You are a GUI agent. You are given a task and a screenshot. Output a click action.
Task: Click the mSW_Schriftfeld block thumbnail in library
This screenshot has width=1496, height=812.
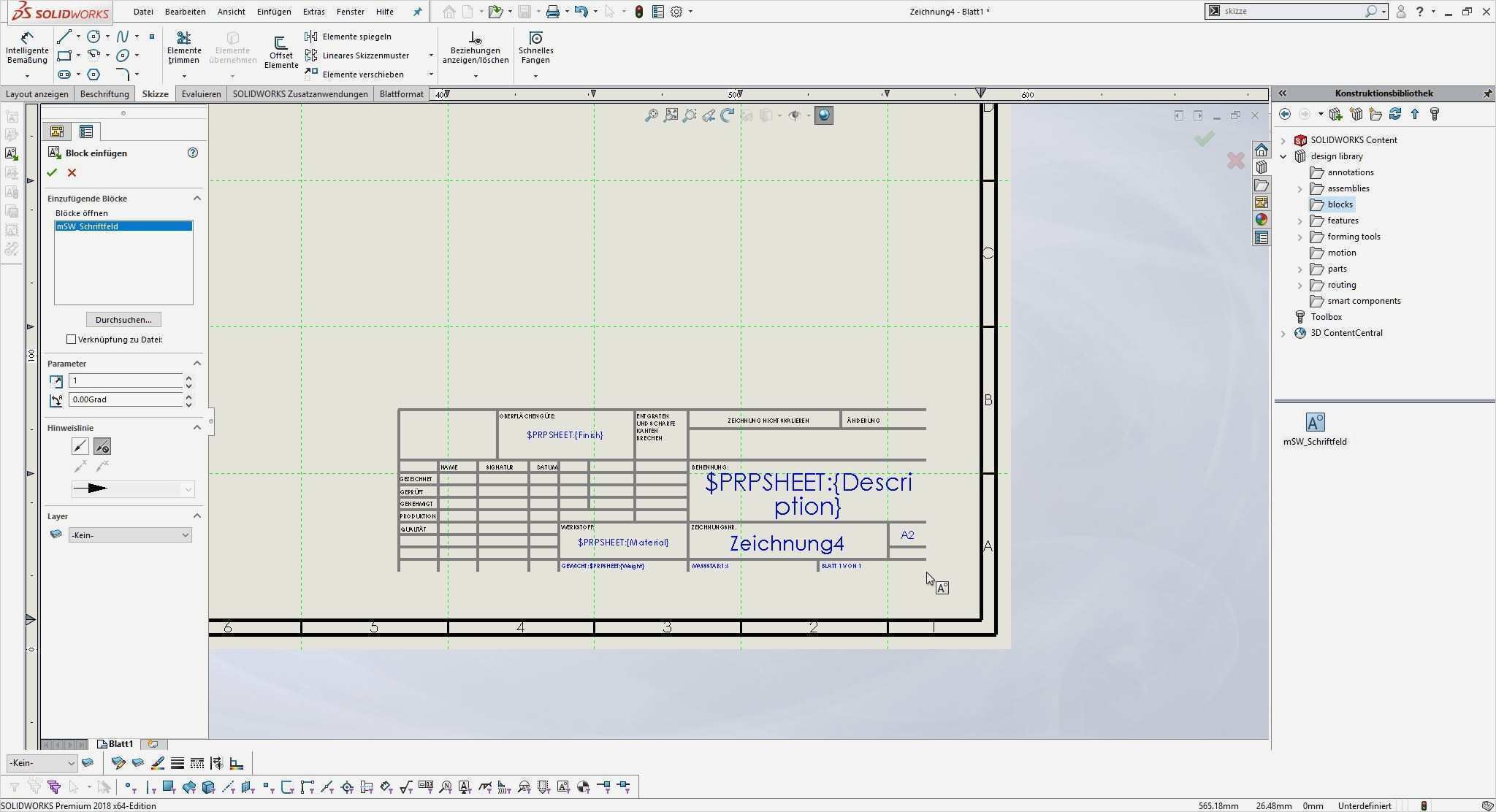[1314, 423]
